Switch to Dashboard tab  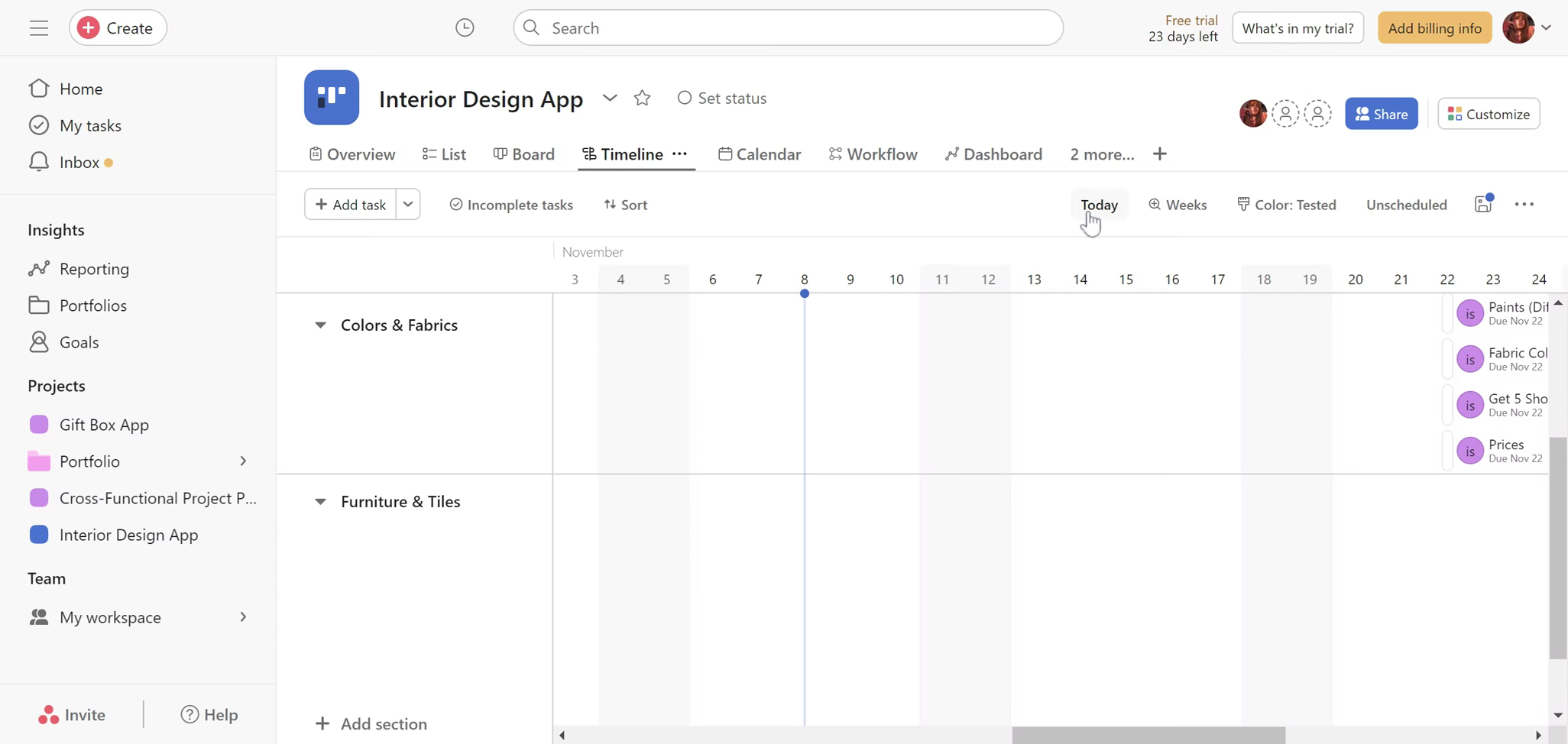click(x=993, y=154)
